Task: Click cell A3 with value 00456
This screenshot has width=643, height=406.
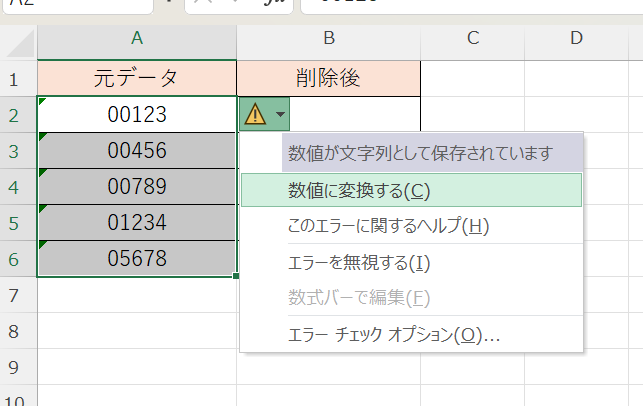Action: 137,151
